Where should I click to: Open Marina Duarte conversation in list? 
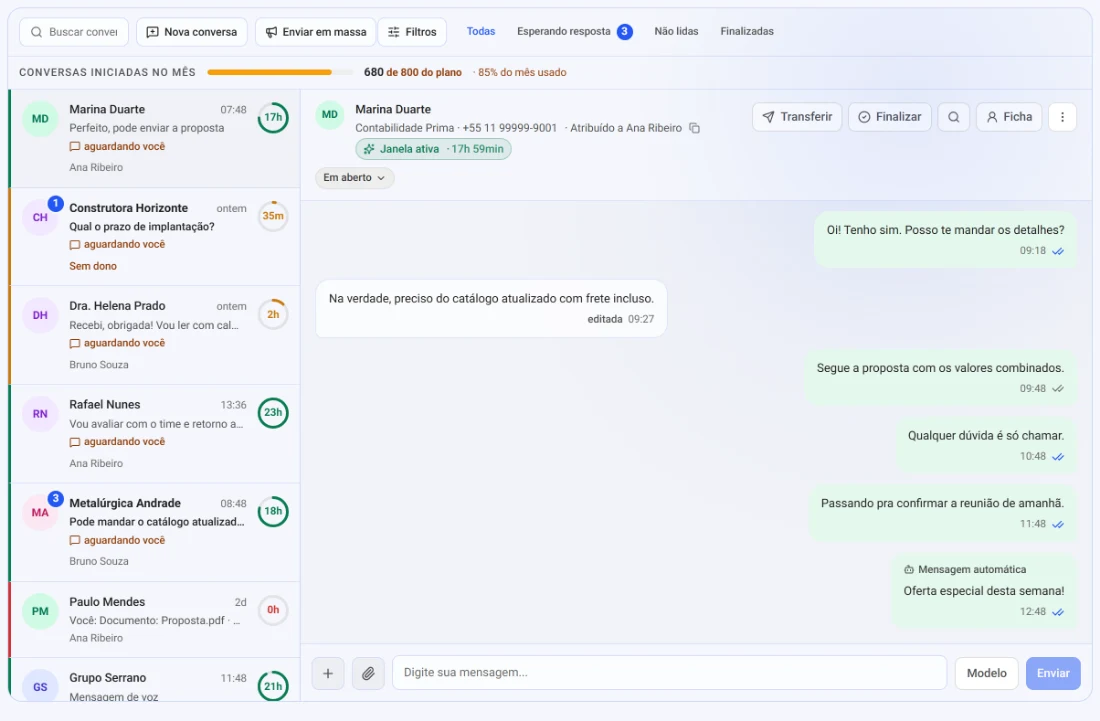[154, 138]
